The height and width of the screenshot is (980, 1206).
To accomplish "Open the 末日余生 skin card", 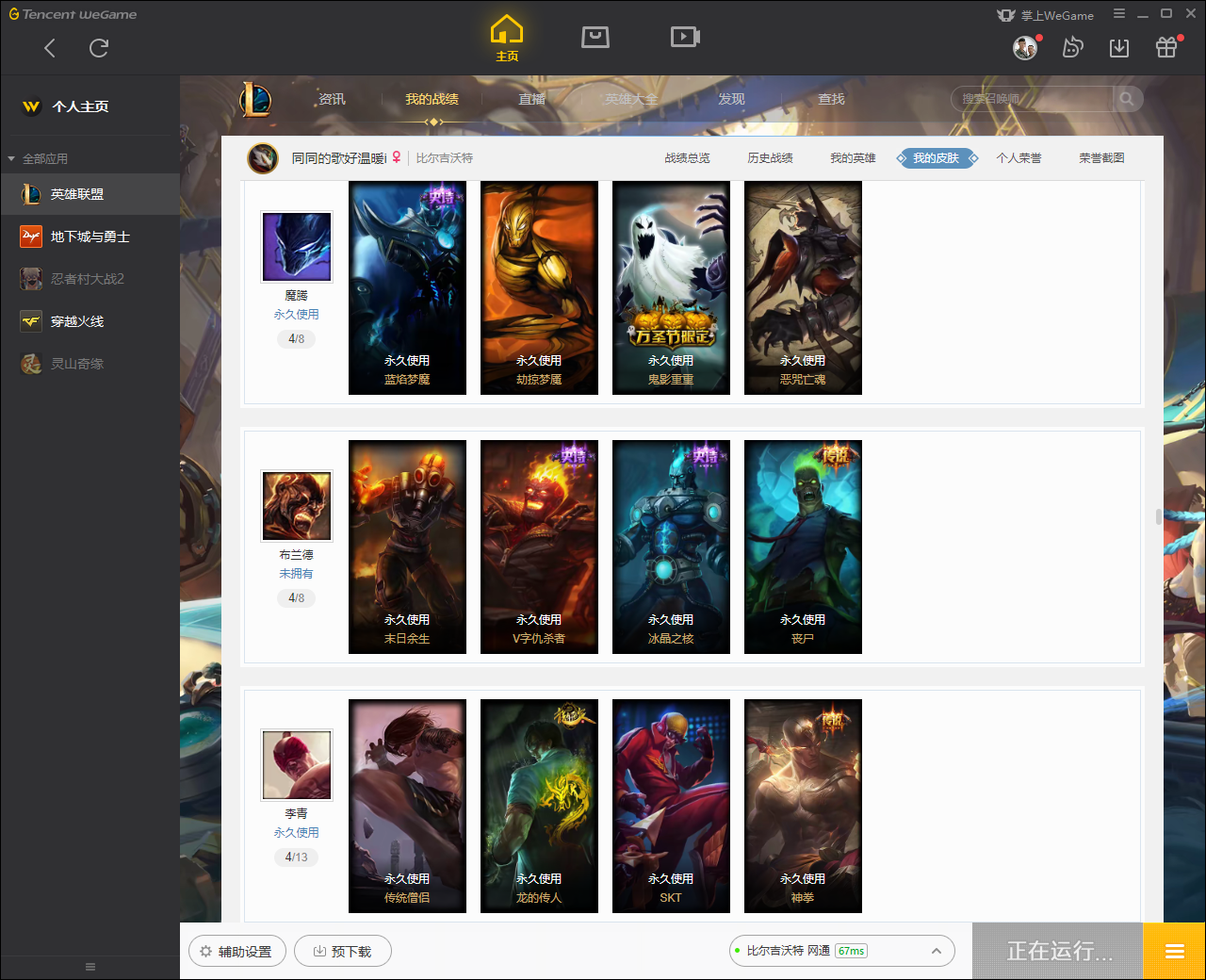I will point(407,547).
